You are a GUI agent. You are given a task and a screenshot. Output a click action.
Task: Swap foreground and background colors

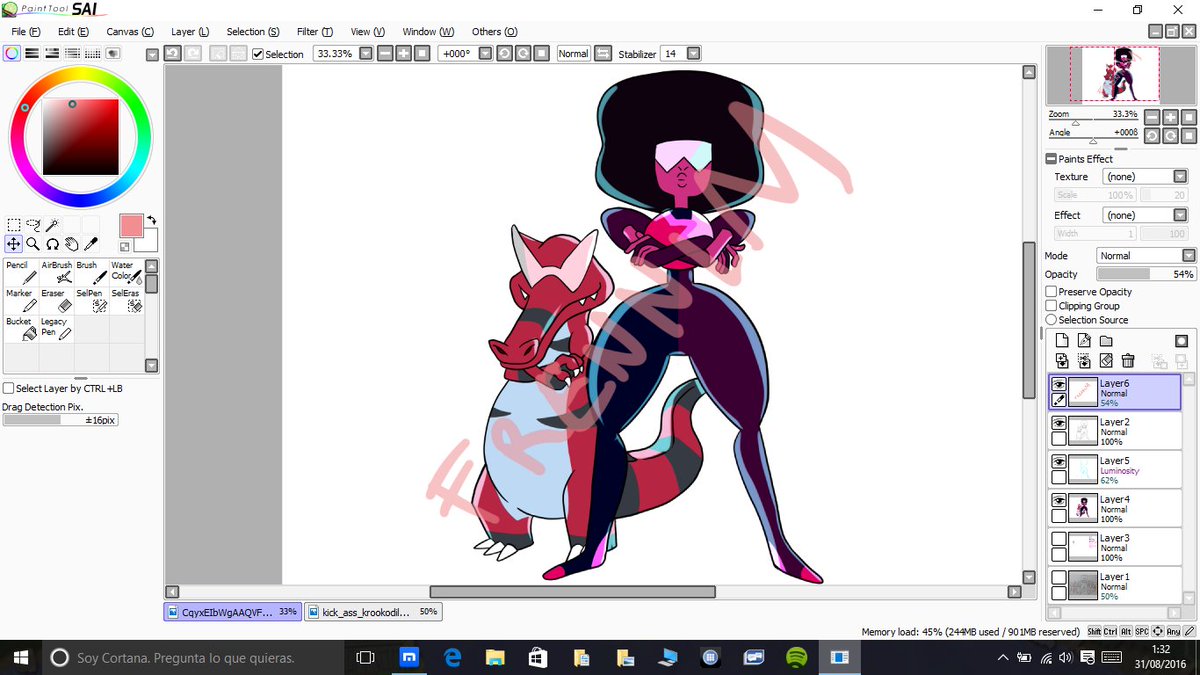[151, 220]
